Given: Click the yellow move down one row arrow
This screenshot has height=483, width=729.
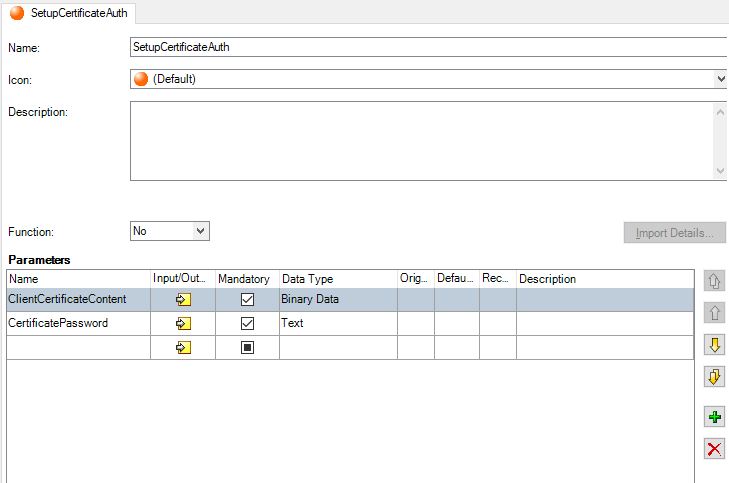Looking at the screenshot, I should point(714,345).
